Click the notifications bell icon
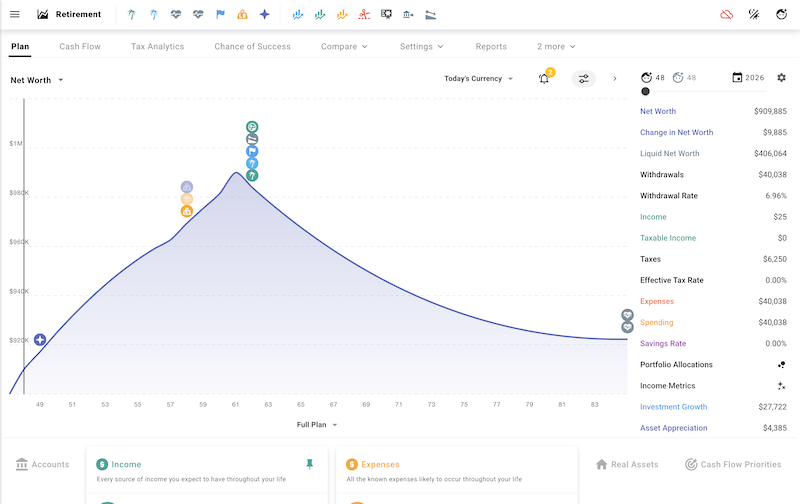The image size is (800, 504). 544,79
